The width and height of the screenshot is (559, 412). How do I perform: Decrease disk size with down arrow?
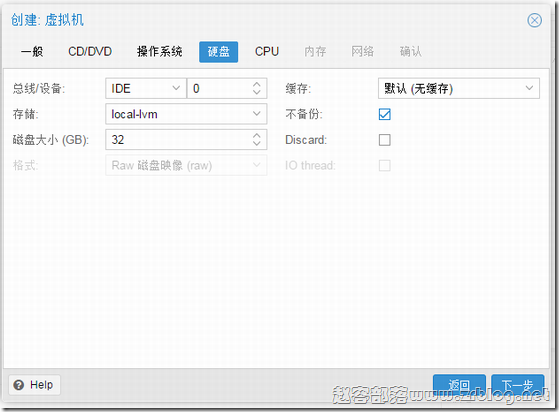point(257,143)
